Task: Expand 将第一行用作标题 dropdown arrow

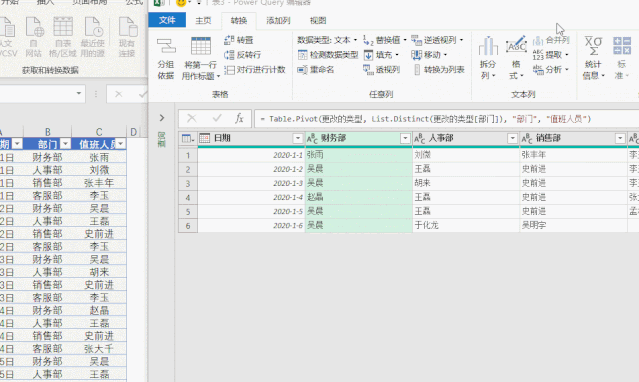Action: click(218, 76)
